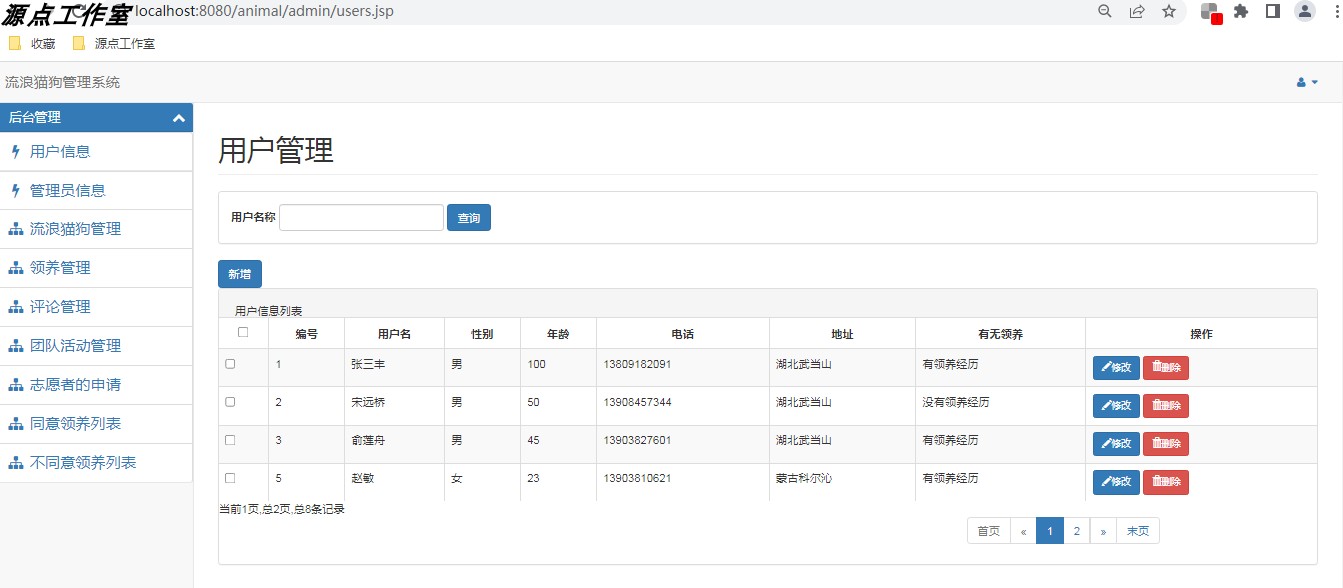Click the lightning icon next to 管理员信息

(16, 190)
